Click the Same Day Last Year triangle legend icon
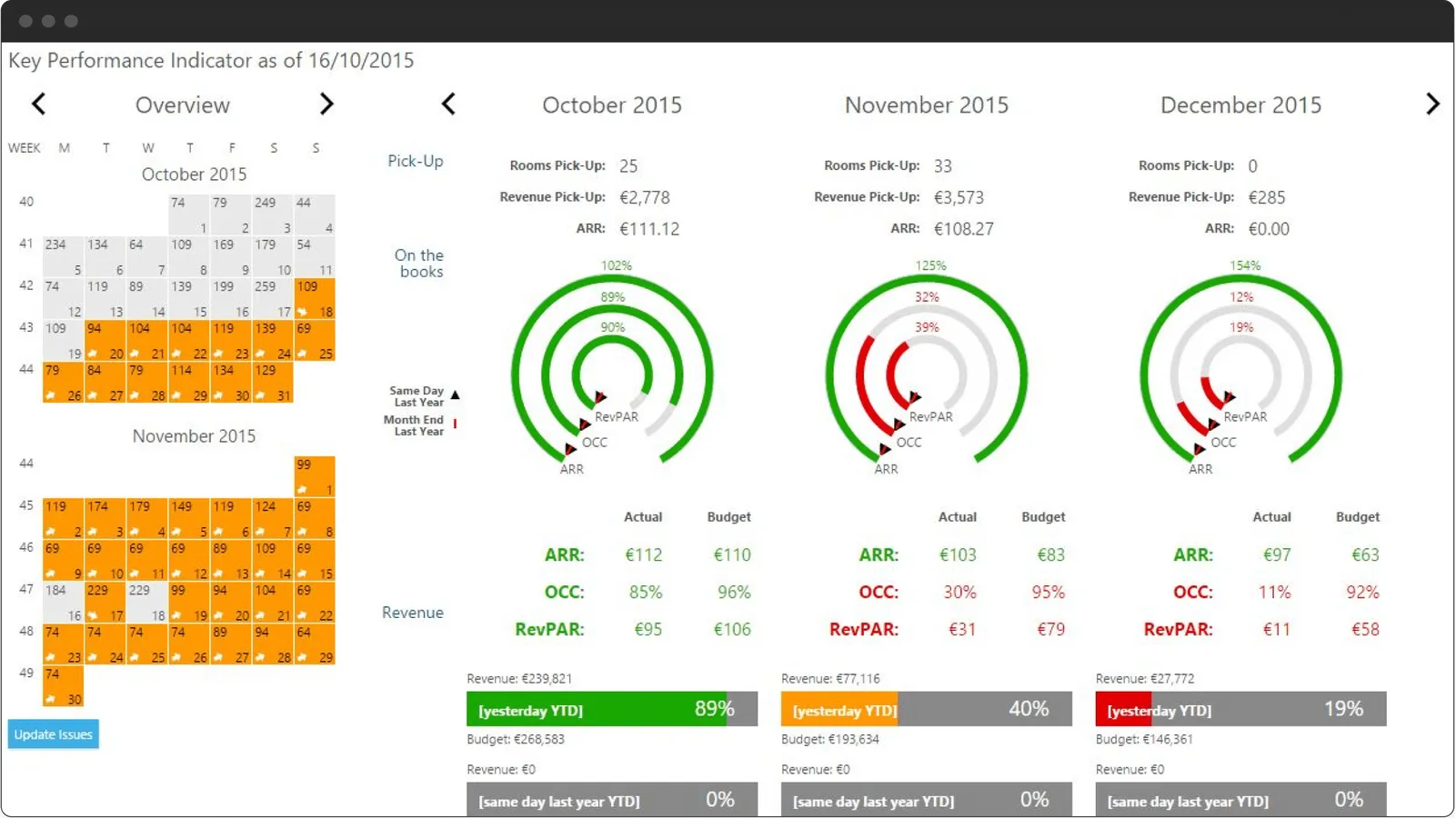This screenshot has width=1456, height=818. pos(456,396)
